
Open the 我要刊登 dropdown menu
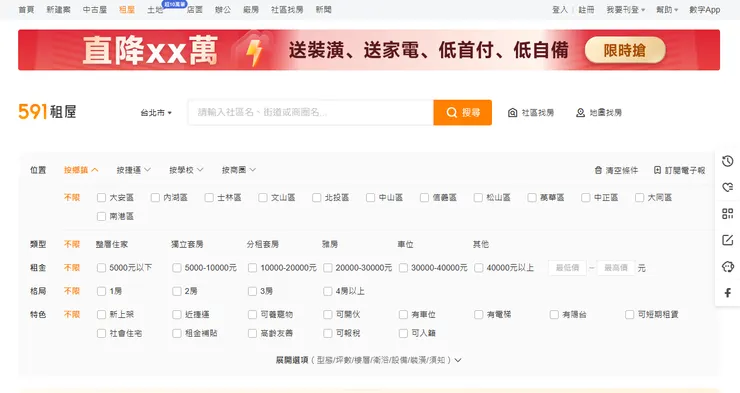(625, 9)
